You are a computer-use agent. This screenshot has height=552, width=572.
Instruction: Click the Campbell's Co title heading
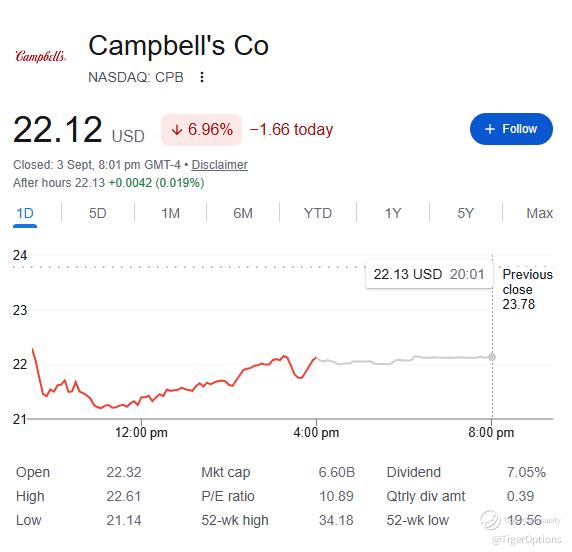pos(178,46)
